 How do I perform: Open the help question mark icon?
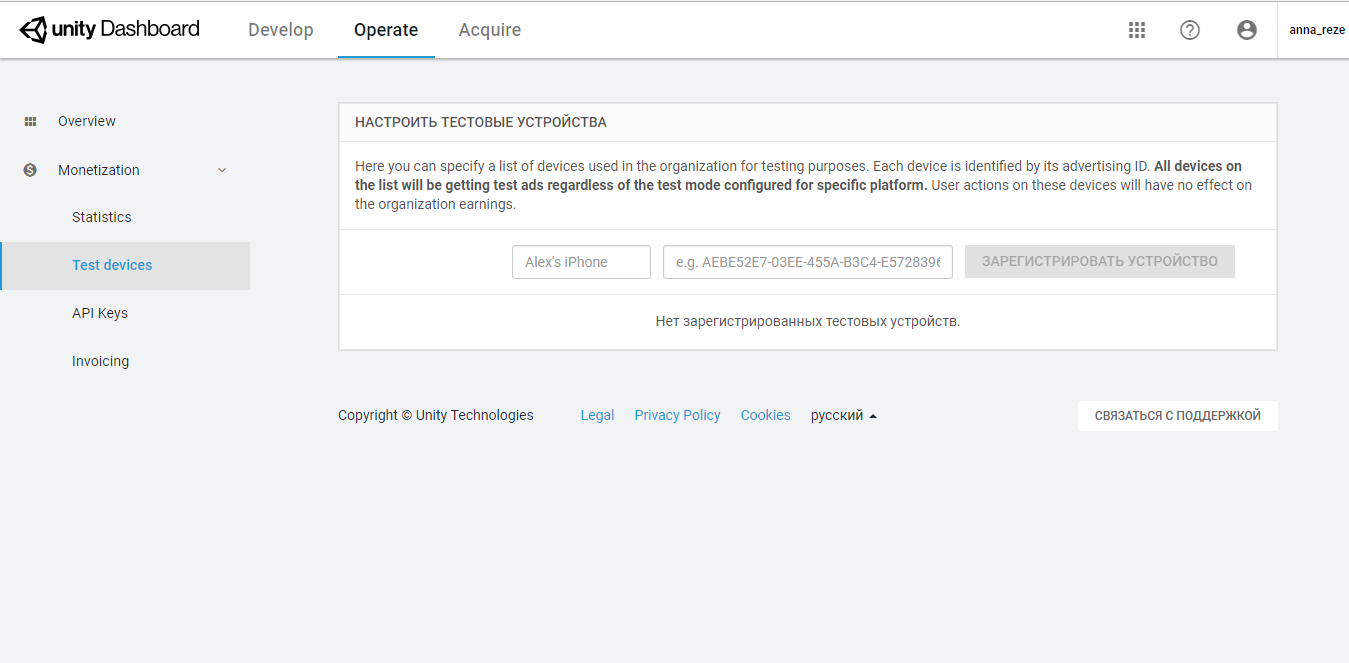pos(1190,30)
